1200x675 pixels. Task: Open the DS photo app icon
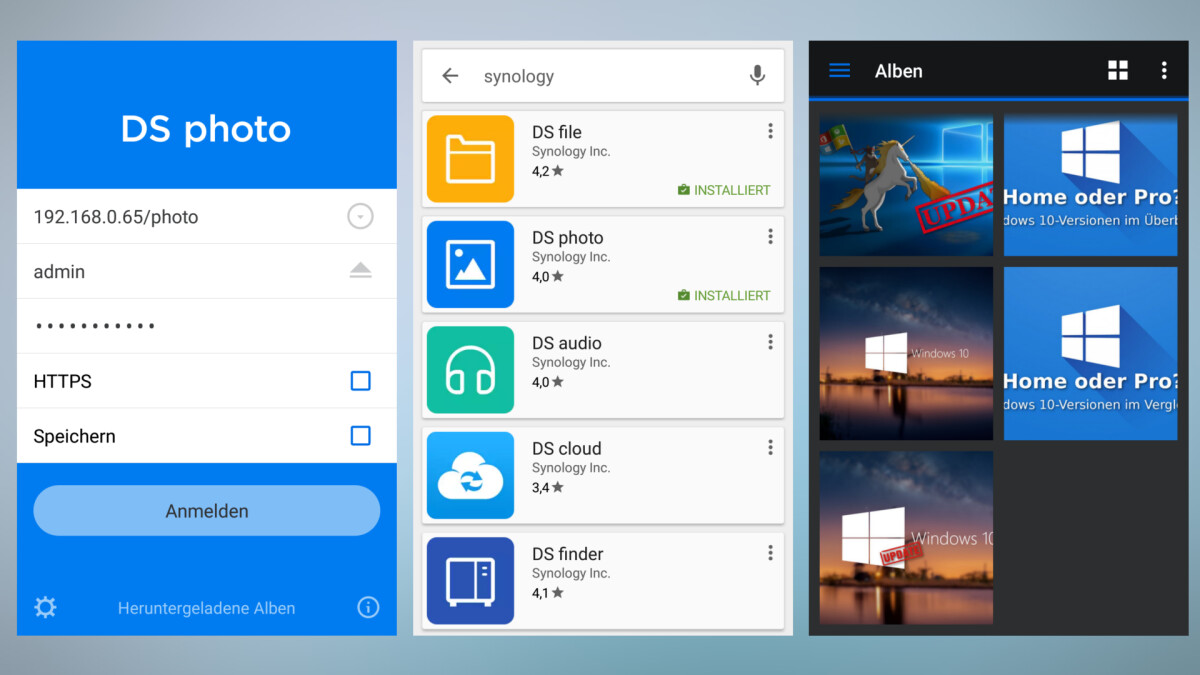click(x=470, y=264)
